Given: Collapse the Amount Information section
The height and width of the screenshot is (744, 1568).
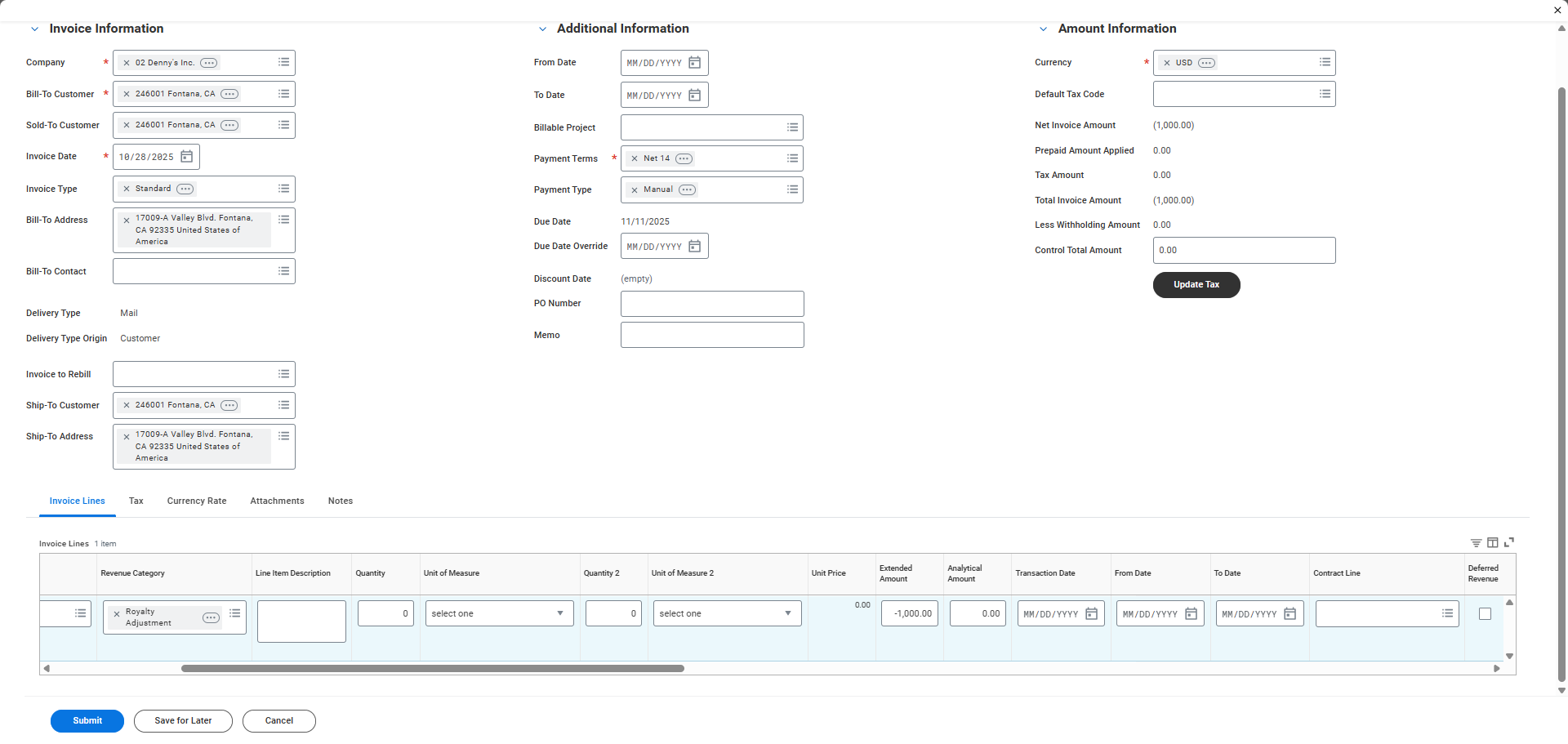Looking at the screenshot, I should pyautogui.click(x=1043, y=29).
